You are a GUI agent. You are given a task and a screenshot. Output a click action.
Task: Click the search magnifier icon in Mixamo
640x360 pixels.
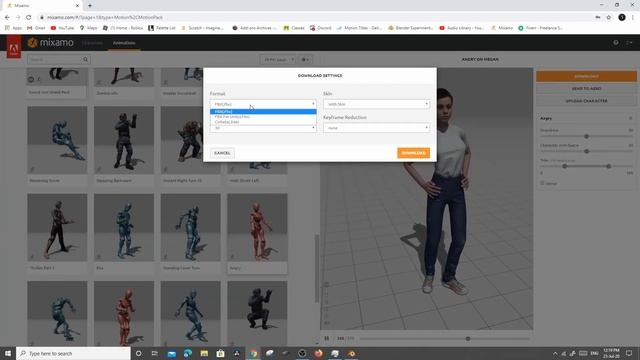click(85, 60)
